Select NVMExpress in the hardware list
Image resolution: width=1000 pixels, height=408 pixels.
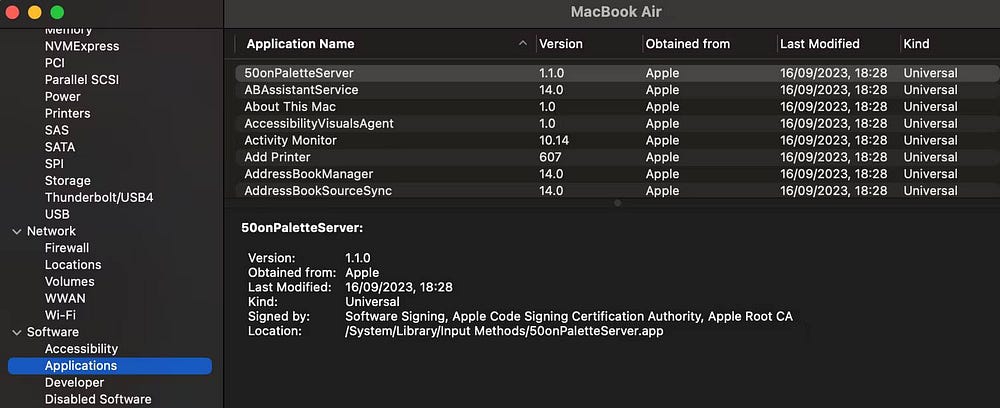82,47
